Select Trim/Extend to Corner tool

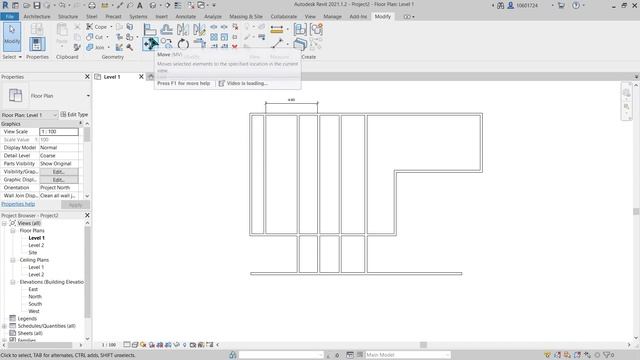pyautogui.click(x=199, y=43)
